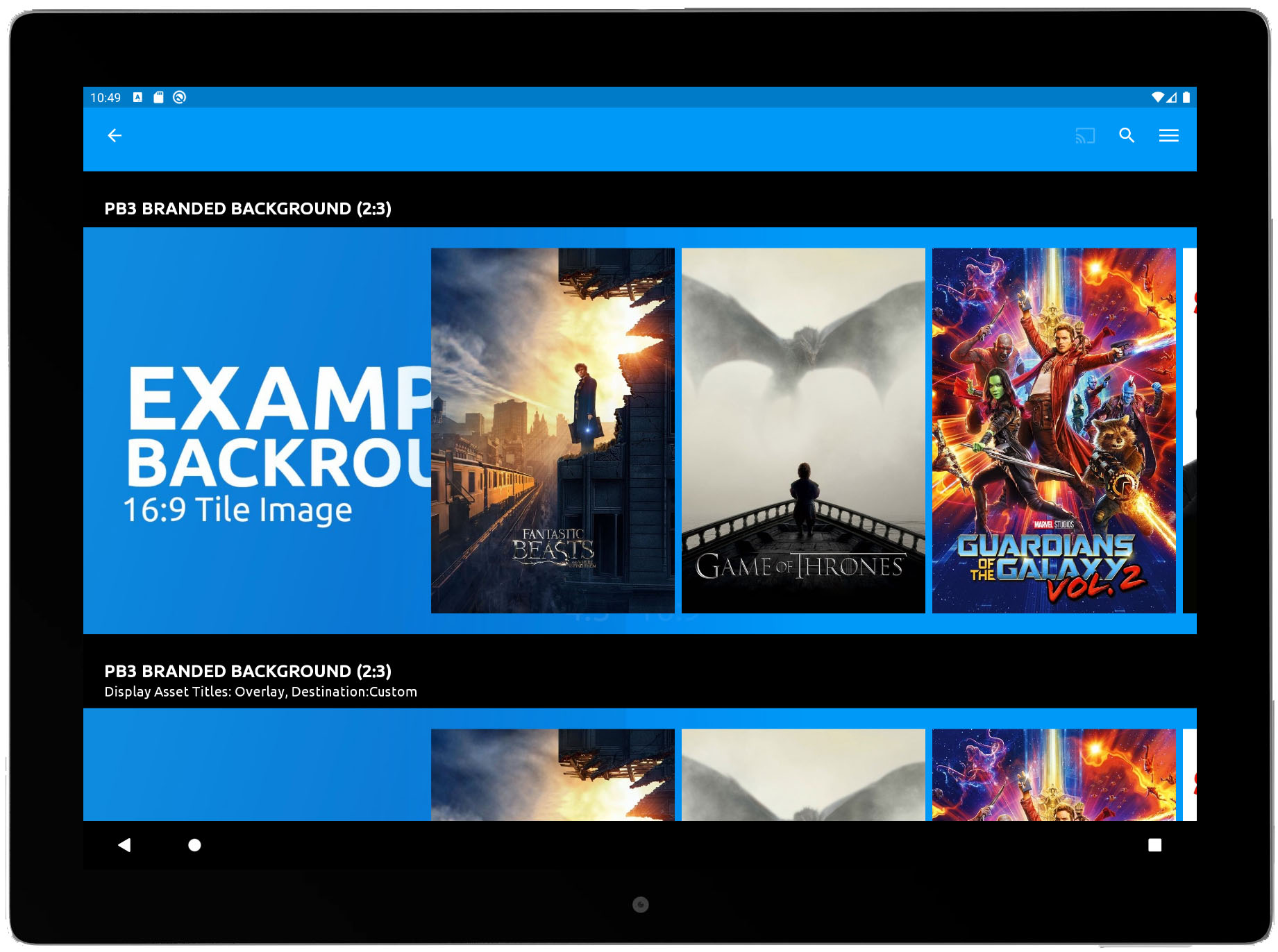This screenshot has width=1278, height=952.
Task: Select 'Display Asset Titles: Overlay, Destination:Custom' text
Action: coord(261,692)
